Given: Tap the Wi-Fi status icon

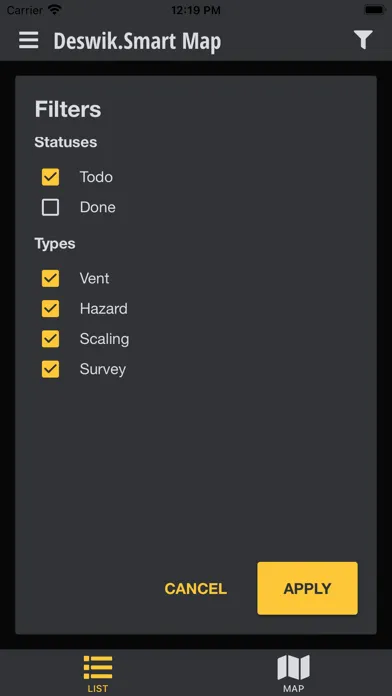Looking at the screenshot, I should (55, 10).
